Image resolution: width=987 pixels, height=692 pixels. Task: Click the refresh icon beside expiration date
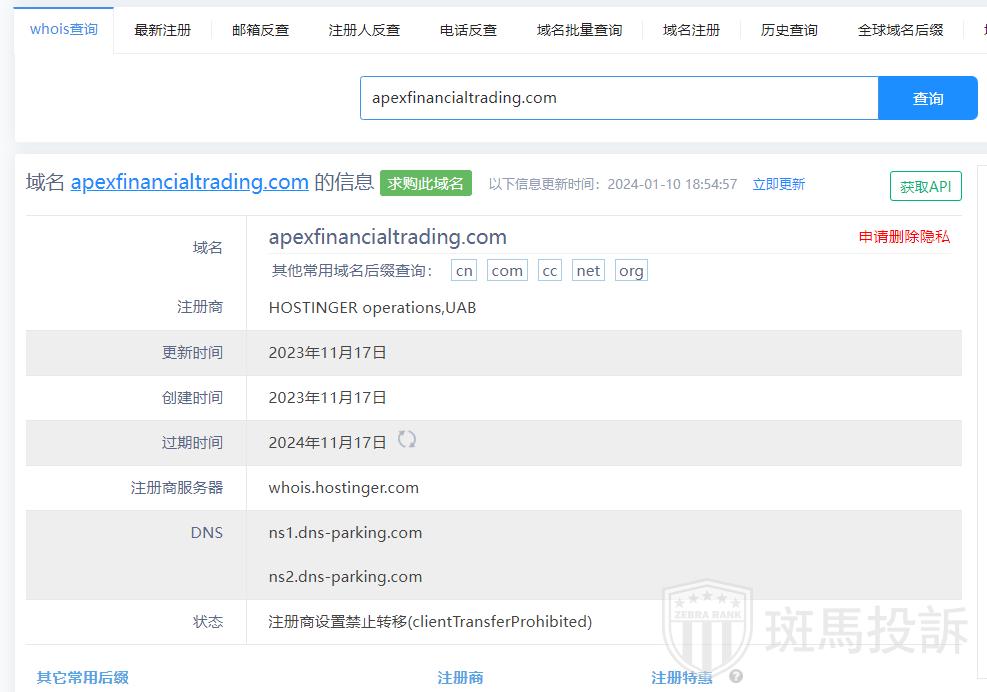[x=407, y=439]
